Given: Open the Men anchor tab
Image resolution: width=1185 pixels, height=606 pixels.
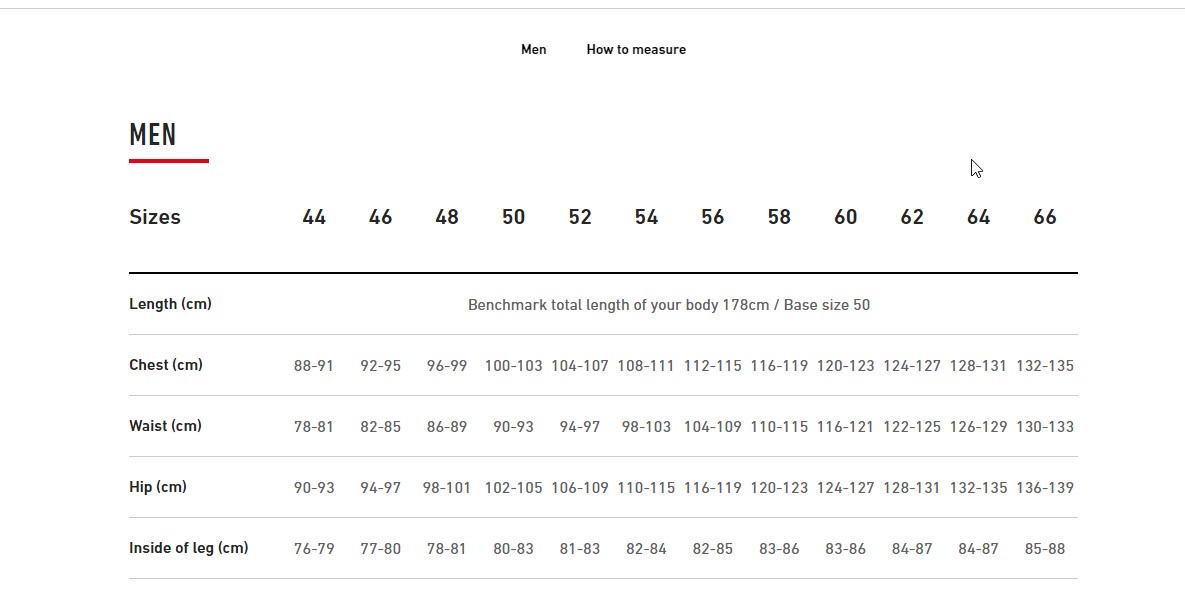Looking at the screenshot, I should coord(534,49).
